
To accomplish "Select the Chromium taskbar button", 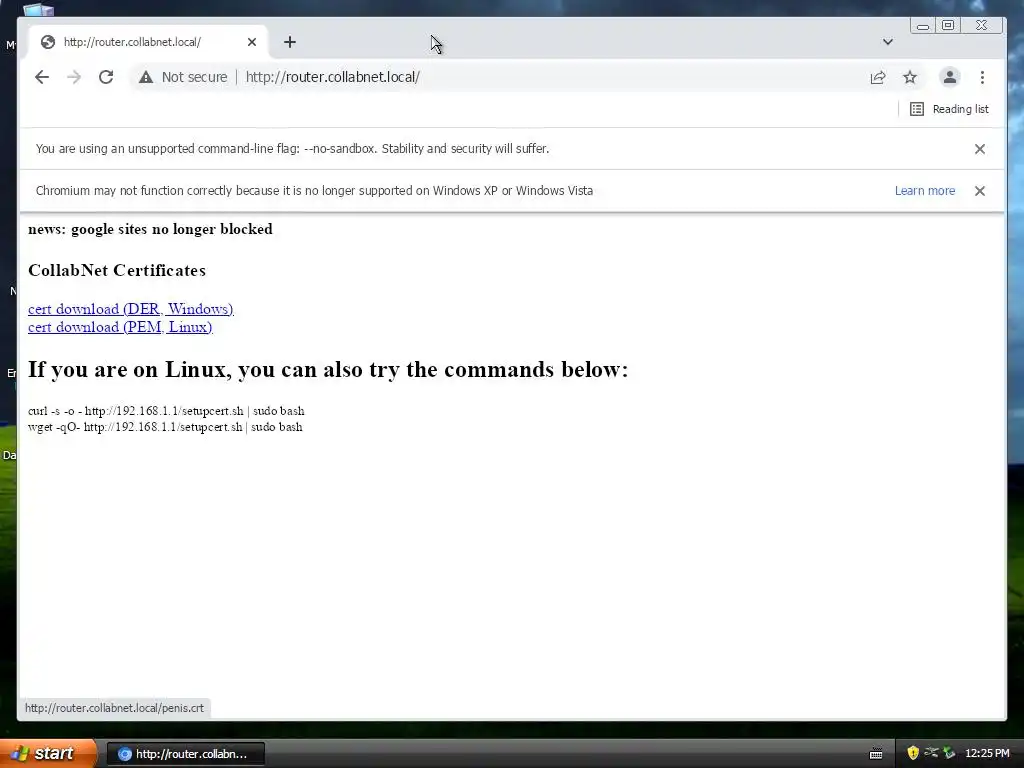I will (x=185, y=754).
